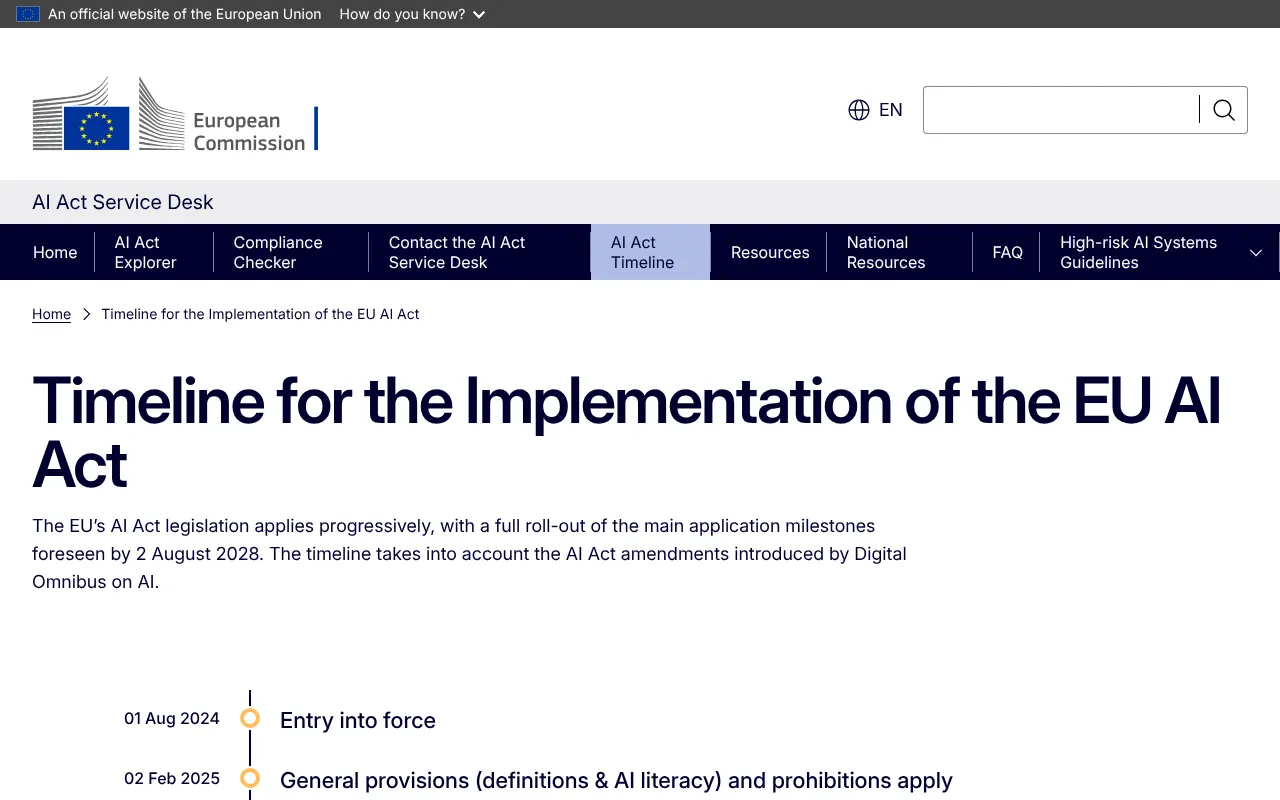Viewport: 1280px width, 800px height.
Task: Click the 'Entry into force' timeline heading
Action: [x=358, y=720]
